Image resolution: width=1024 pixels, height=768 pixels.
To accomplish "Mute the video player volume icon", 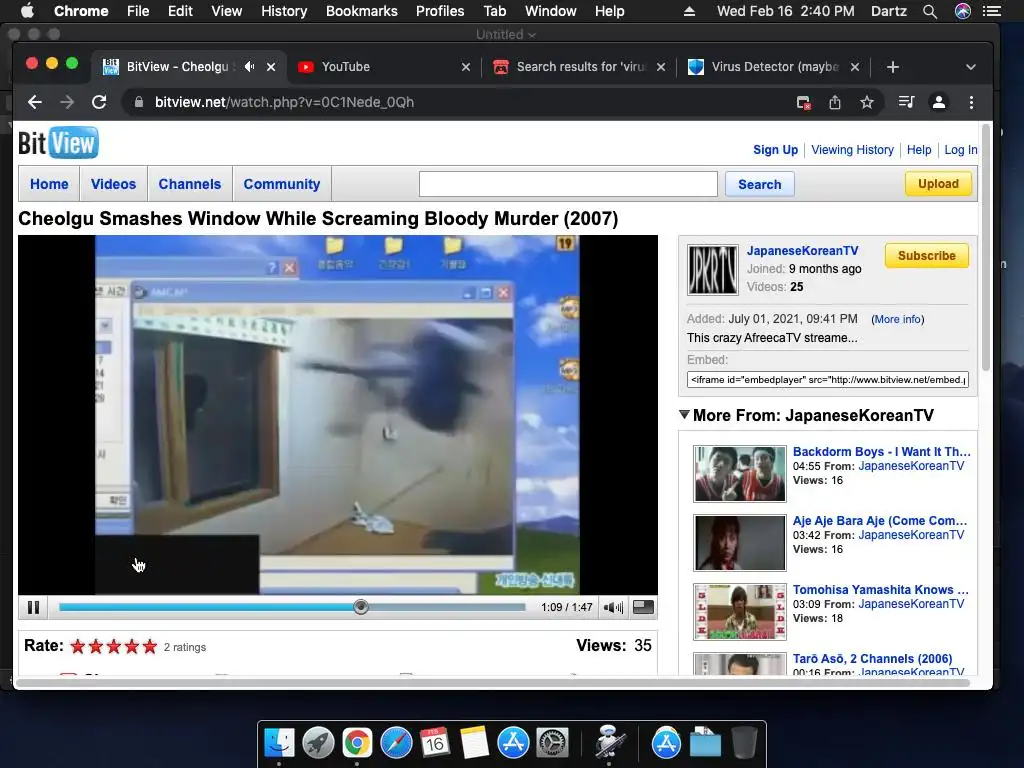I will coord(613,607).
